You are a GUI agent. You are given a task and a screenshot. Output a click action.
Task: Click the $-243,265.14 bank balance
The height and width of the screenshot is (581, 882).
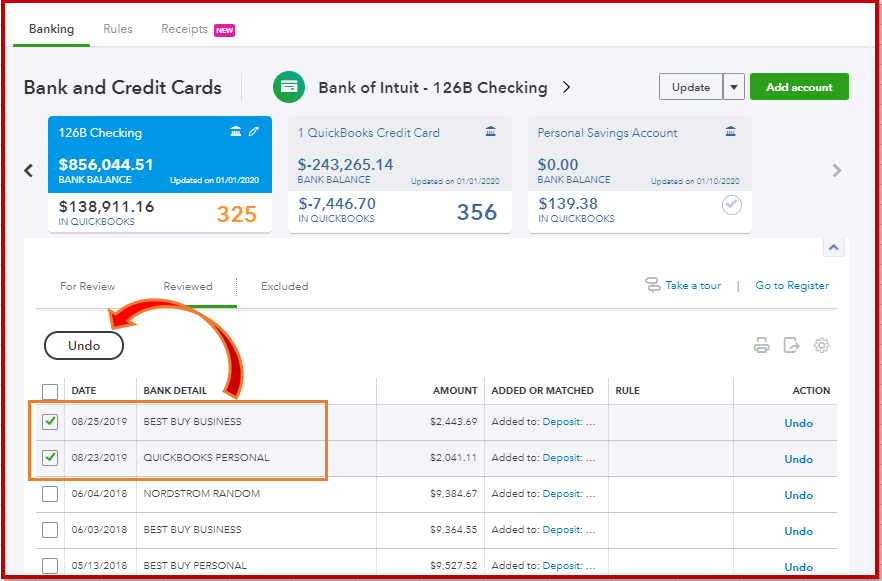[345, 165]
